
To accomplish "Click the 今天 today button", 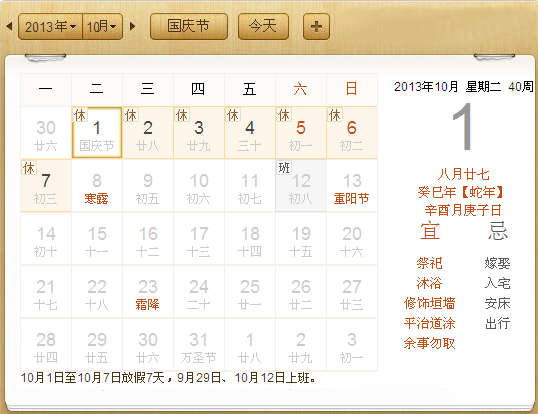I will pyautogui.click(x=263, y=26).
